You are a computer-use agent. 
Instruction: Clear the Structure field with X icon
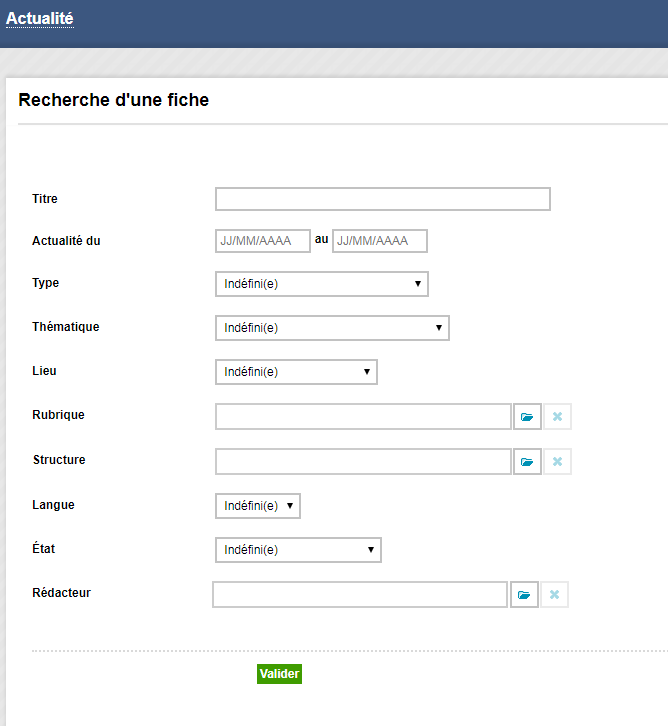(x=557, y=462)
